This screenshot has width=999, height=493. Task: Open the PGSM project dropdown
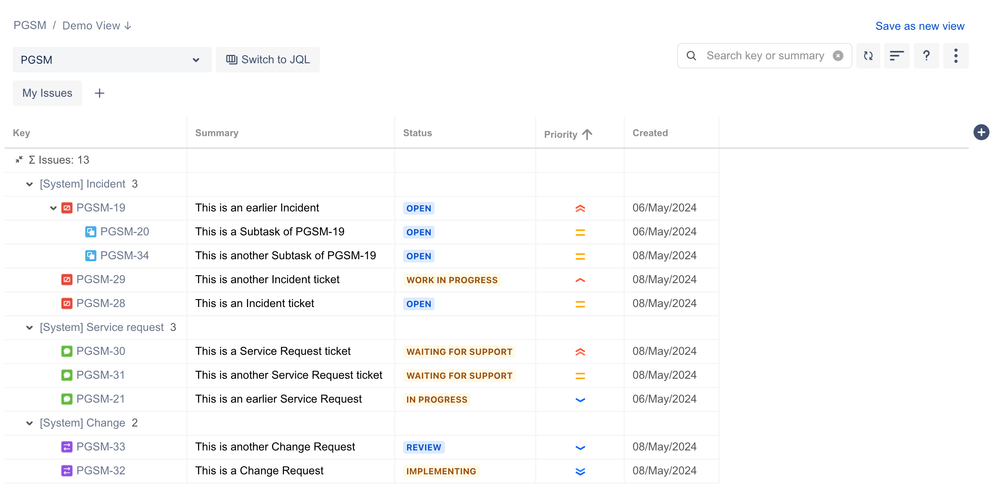pyautogui.click(x=112, y=60)
